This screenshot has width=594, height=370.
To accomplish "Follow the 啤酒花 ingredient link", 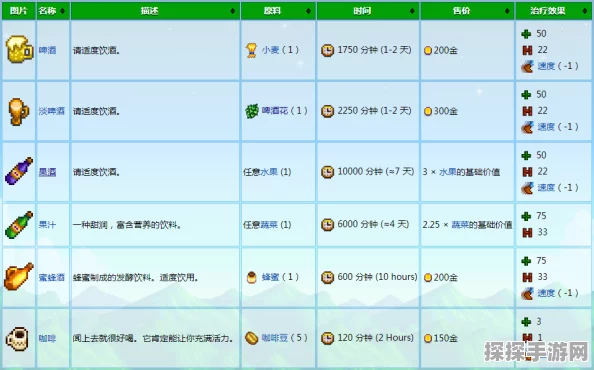I will click(x=275, y=111).
